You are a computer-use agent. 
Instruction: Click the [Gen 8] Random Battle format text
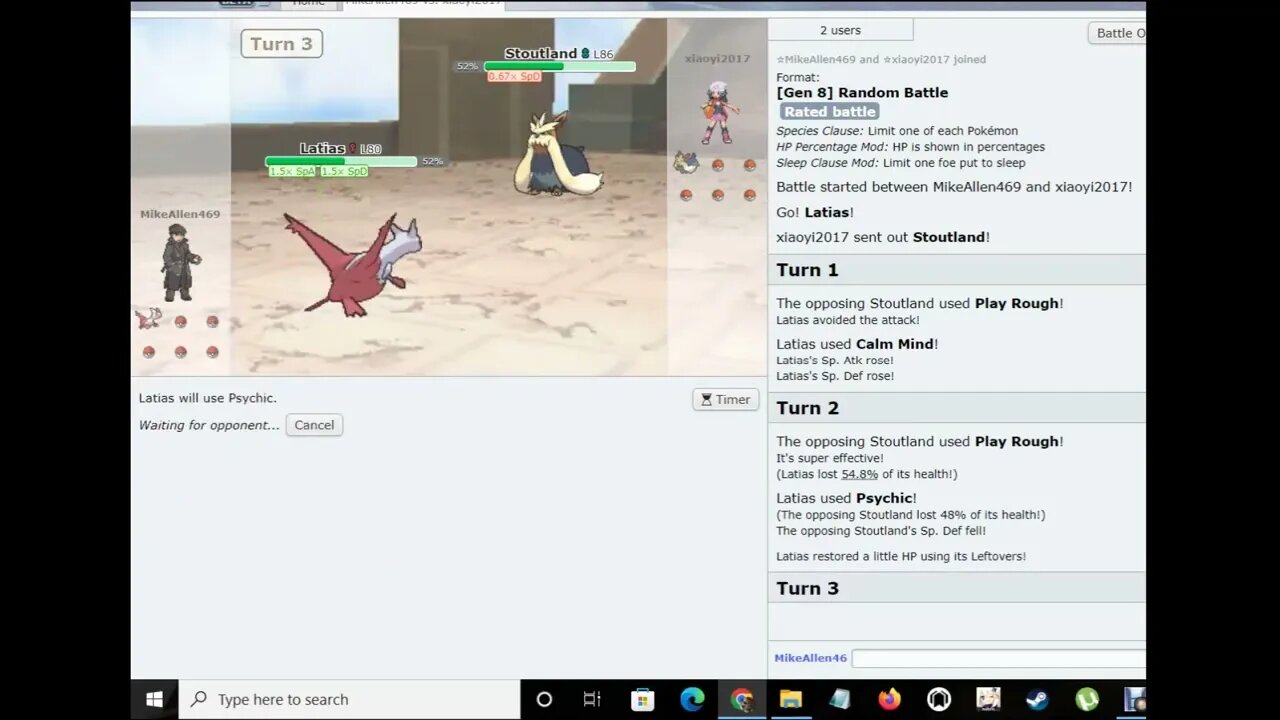coord(862,92)
